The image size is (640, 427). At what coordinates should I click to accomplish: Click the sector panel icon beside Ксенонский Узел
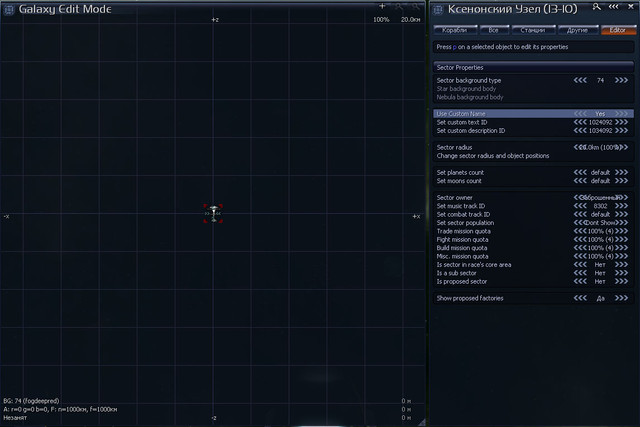click(x=438, y=9)
